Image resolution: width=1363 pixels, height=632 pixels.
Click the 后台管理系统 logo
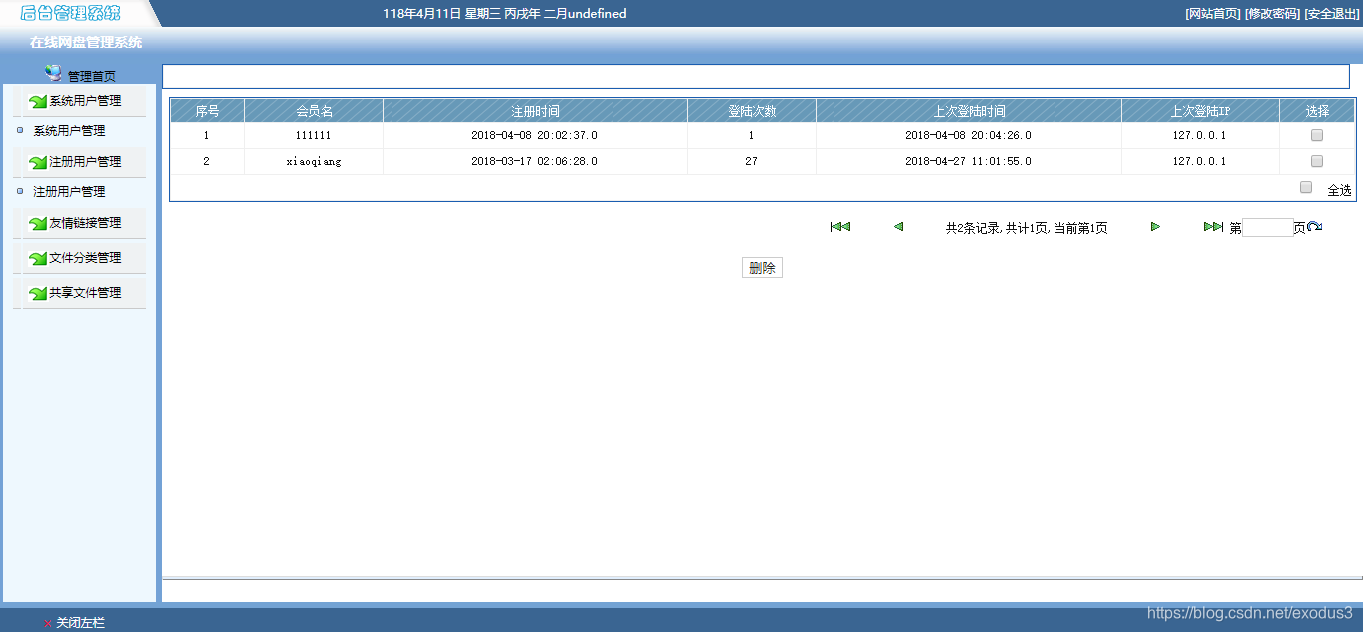tap(70, 13)
